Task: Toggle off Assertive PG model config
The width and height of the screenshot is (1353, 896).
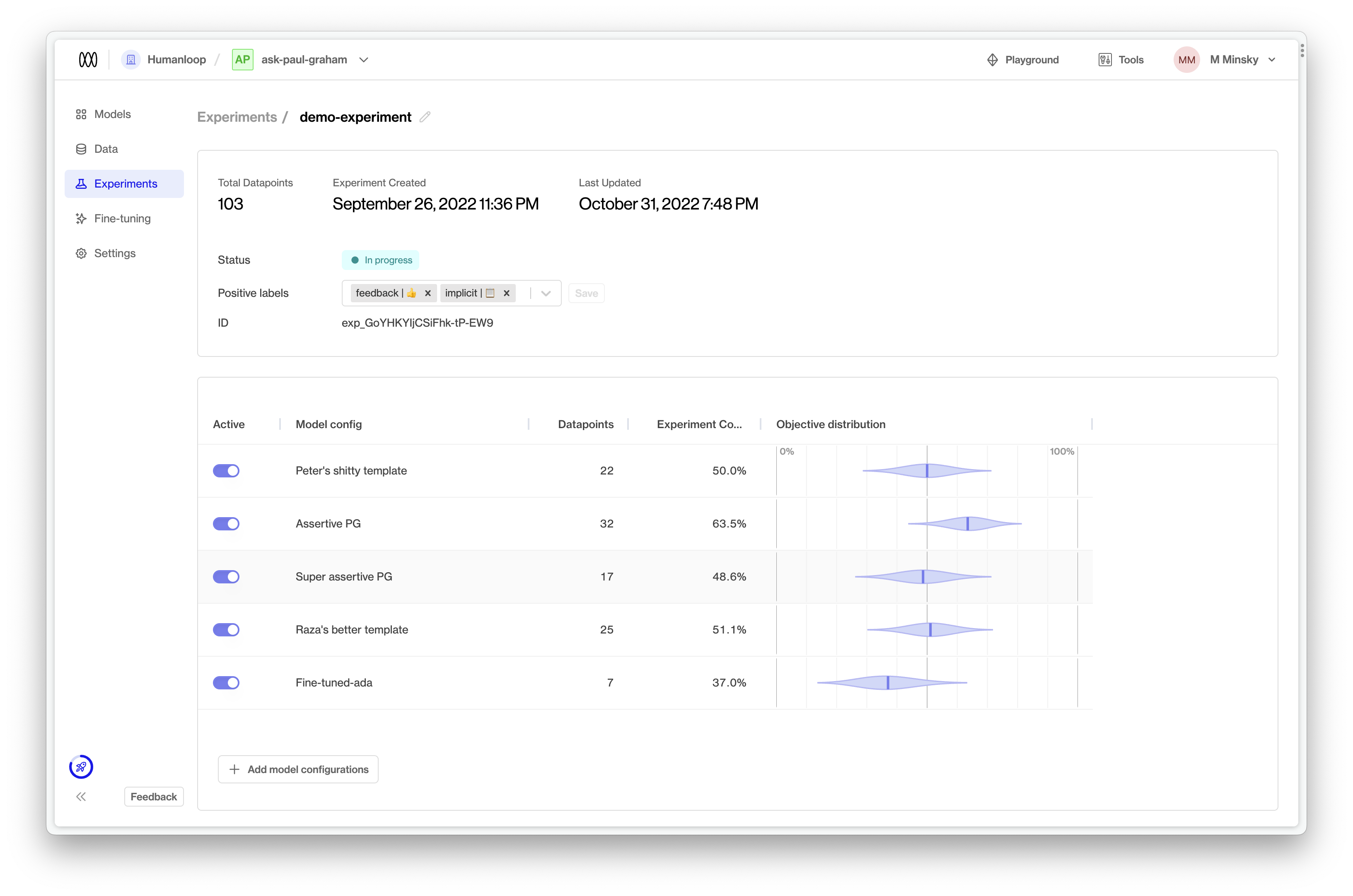Action: click(x=226, y=523)
